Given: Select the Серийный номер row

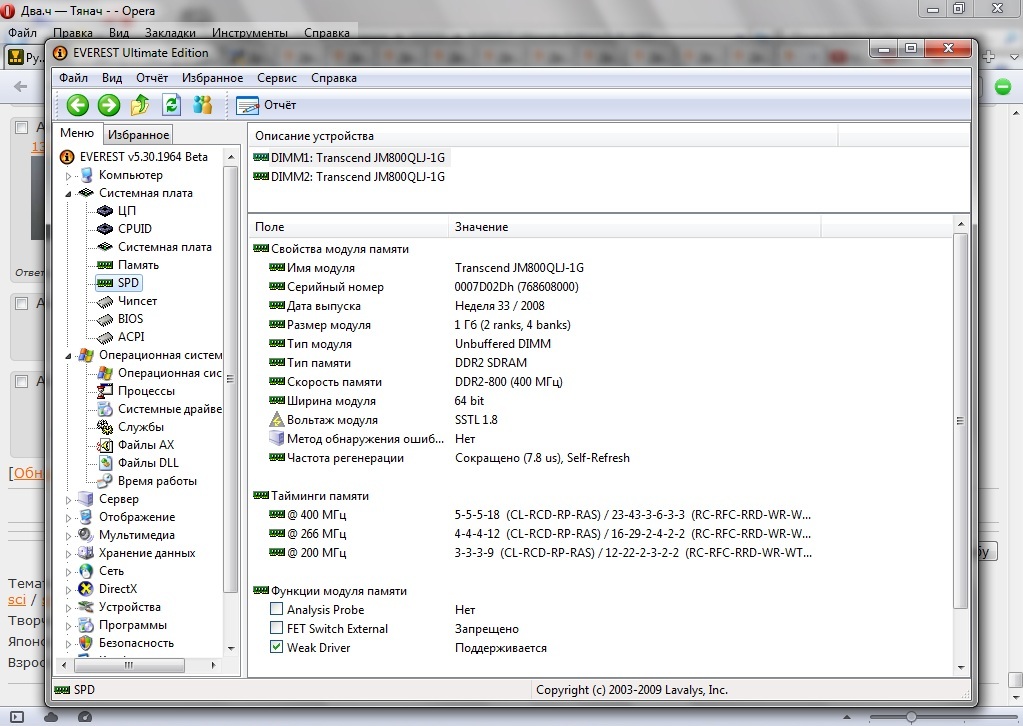Looking at the screenshot, I should 424,287.
